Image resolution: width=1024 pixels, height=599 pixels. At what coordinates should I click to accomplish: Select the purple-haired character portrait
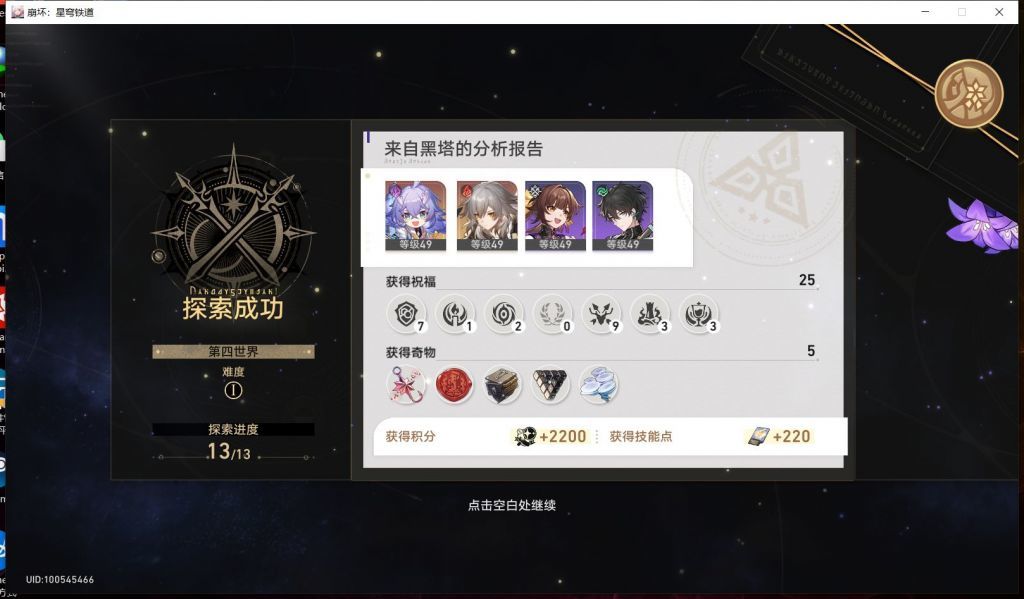[x=416, y=216]
